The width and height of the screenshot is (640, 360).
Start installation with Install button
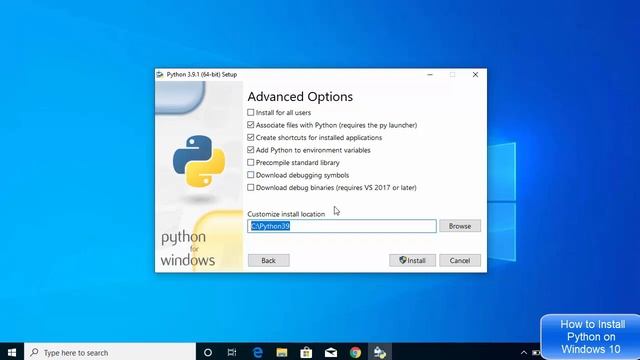[x=412, y=260]
